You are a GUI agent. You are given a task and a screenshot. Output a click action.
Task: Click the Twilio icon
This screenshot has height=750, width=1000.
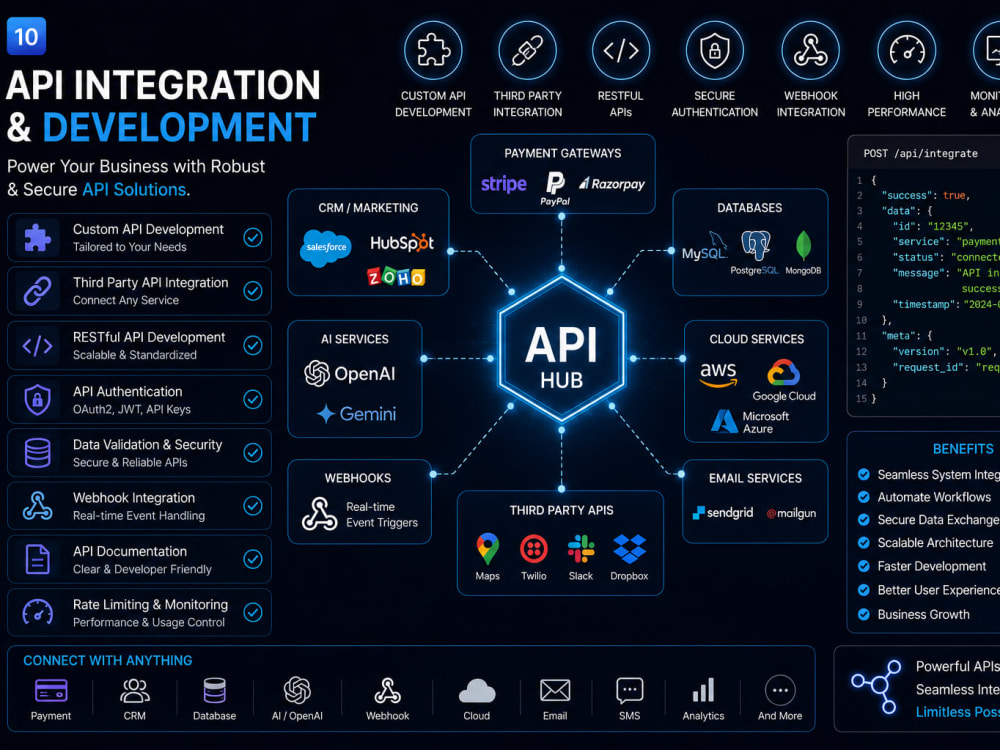(x=534, y=548)
